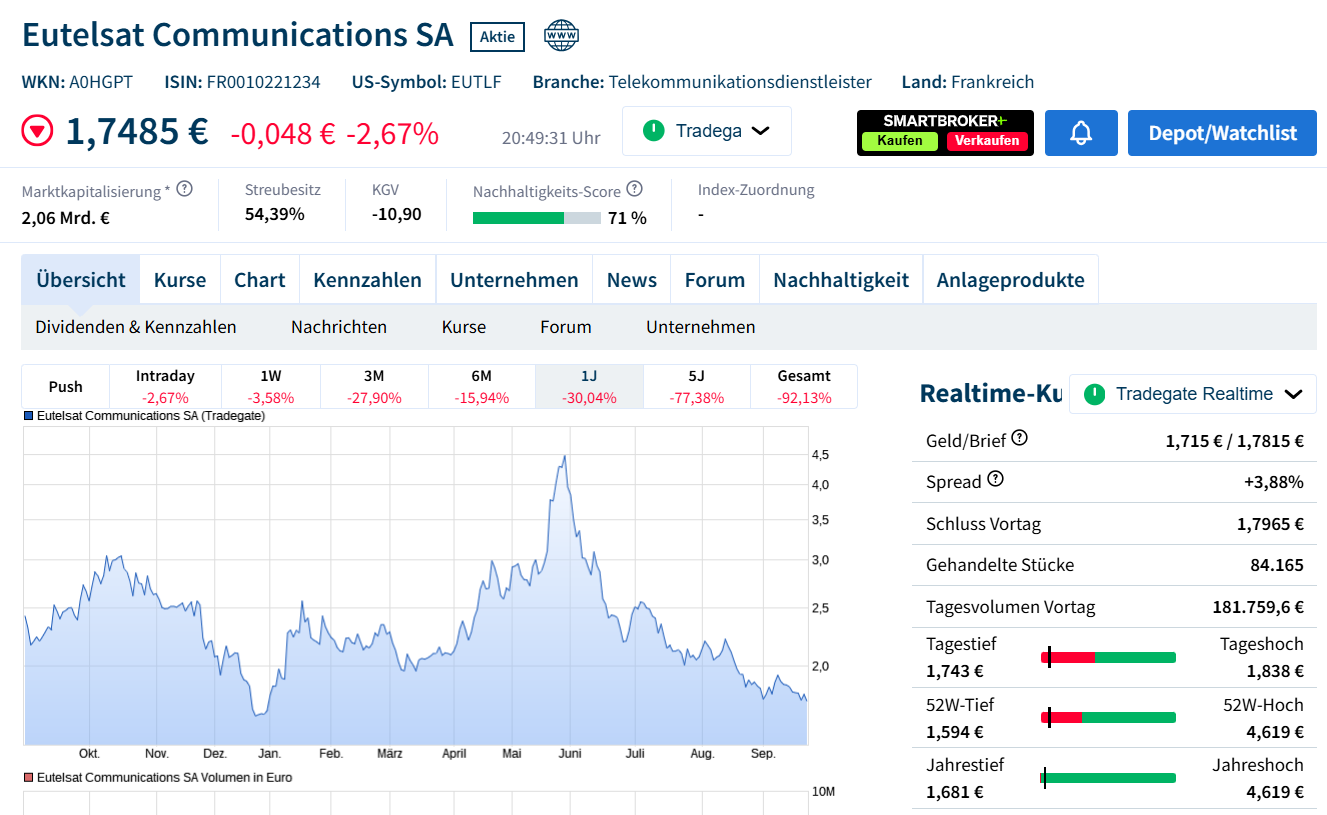Viewport: 1327px width, 815px height.
Task: Enable Push chart mode
Action: click(65, 386)
